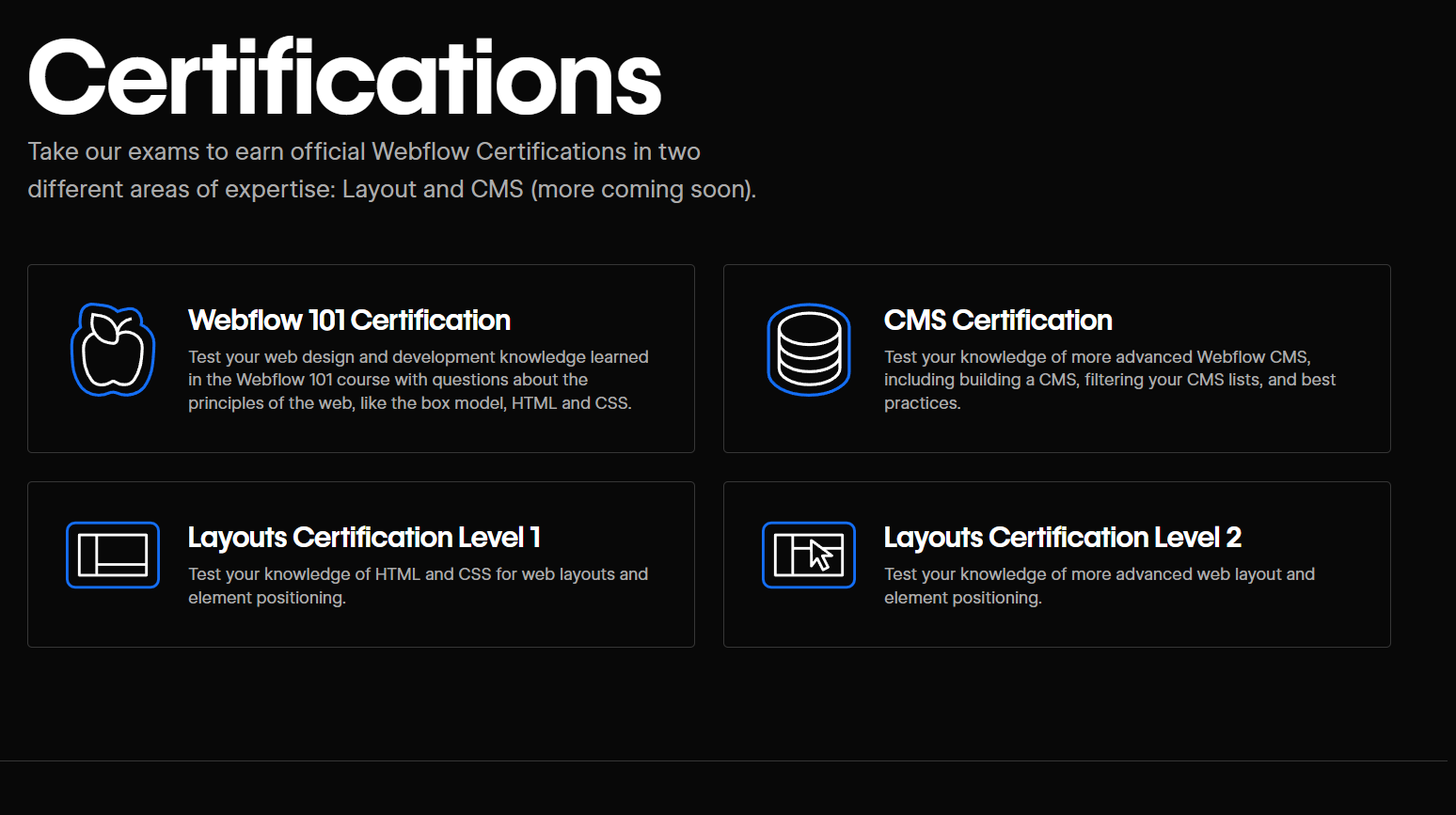Open Layouts Certification Level 2 title
The width and height of the screenshot is (1456, 815).
pos(1063,538)
